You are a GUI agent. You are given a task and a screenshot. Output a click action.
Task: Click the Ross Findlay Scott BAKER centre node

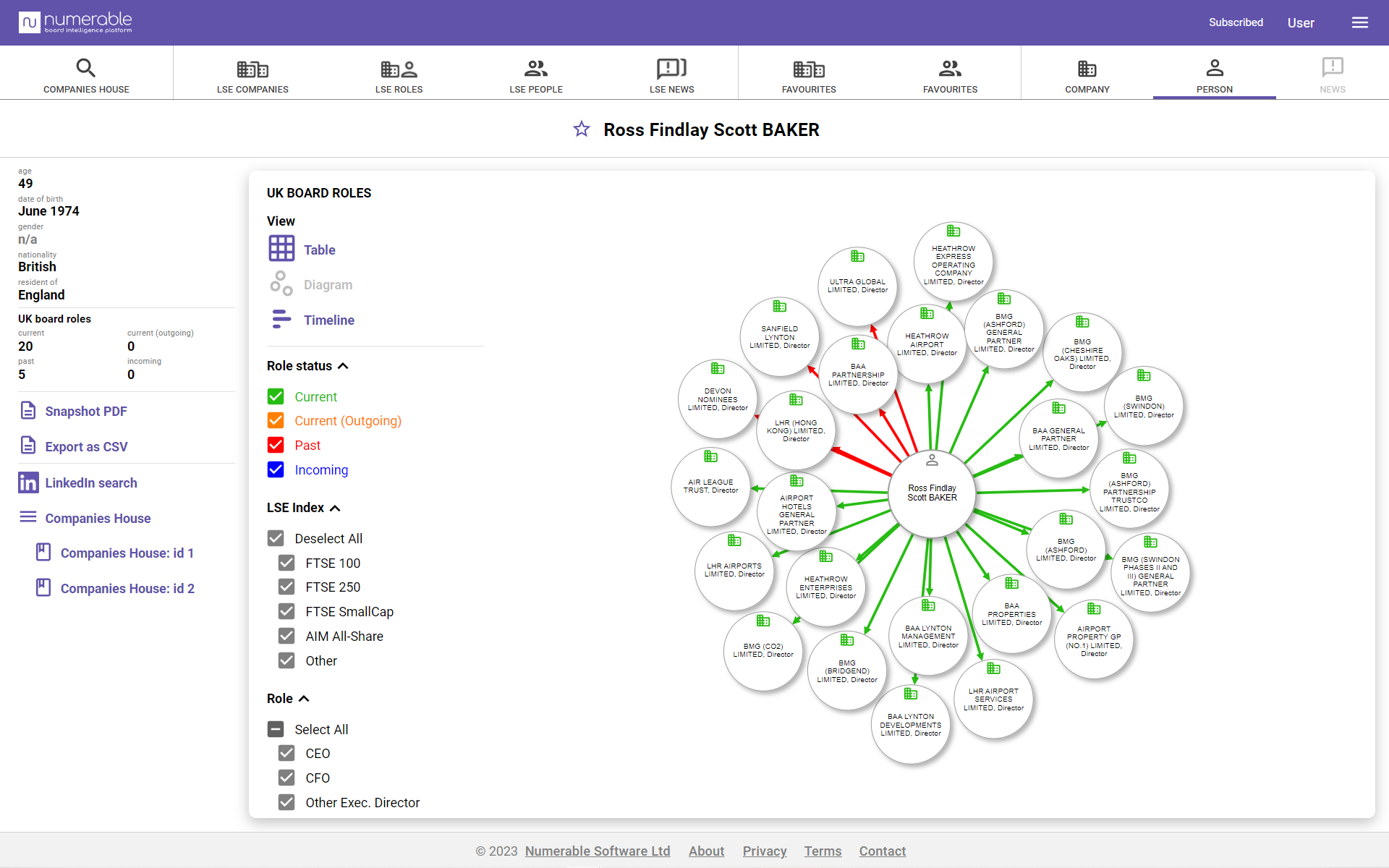[x=932, y=493]
